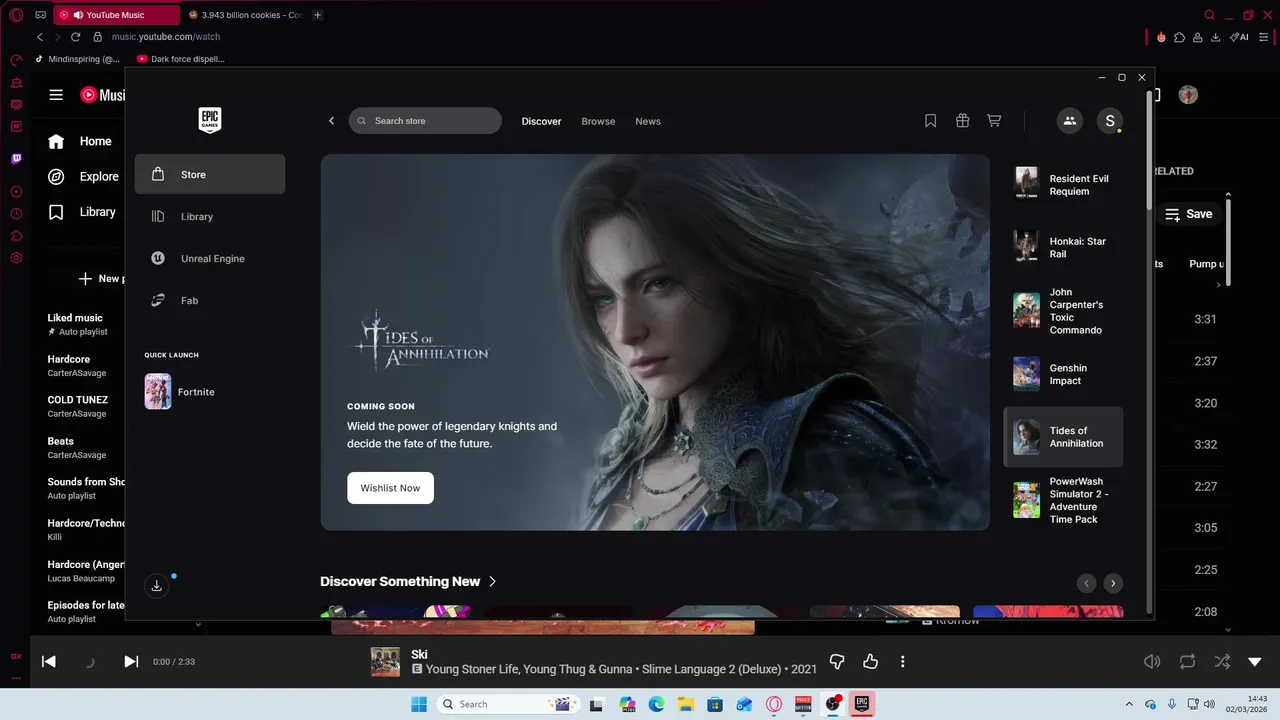Screen dimensions: 1280x720
Task: Open Opera GX easy setup sliders icon
Action: pyautogui.click(x=1264, y=37)
